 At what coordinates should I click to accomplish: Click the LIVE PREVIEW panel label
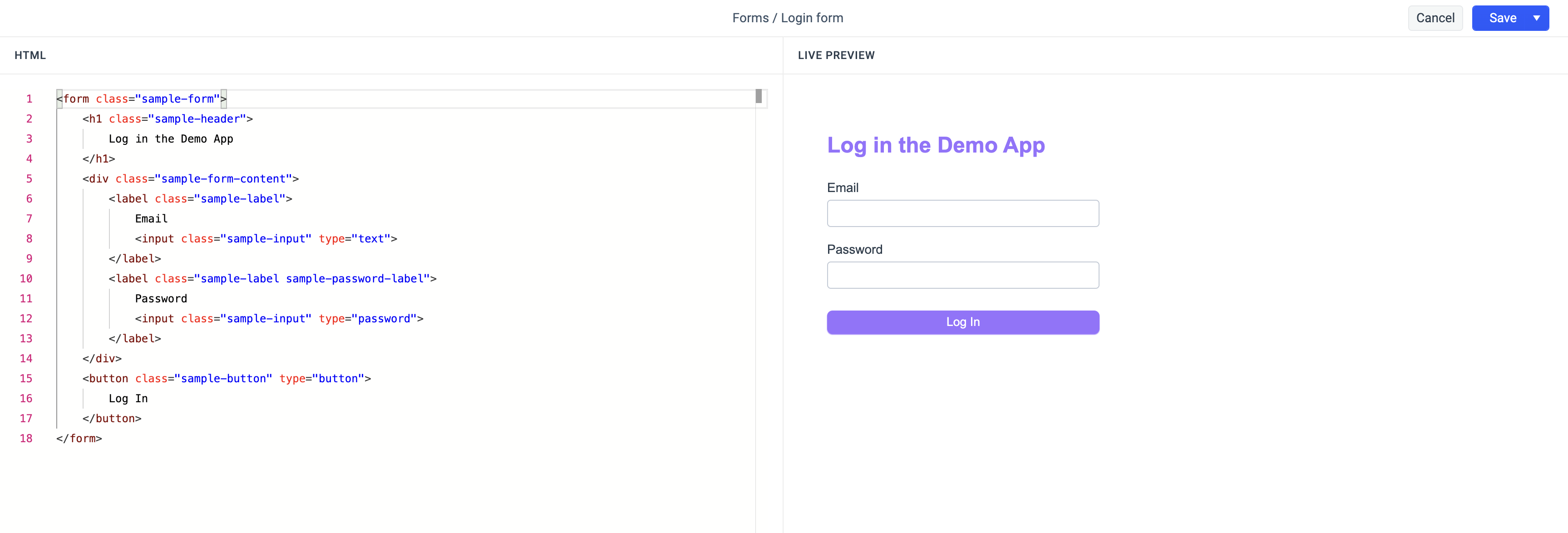pos(837,55)
